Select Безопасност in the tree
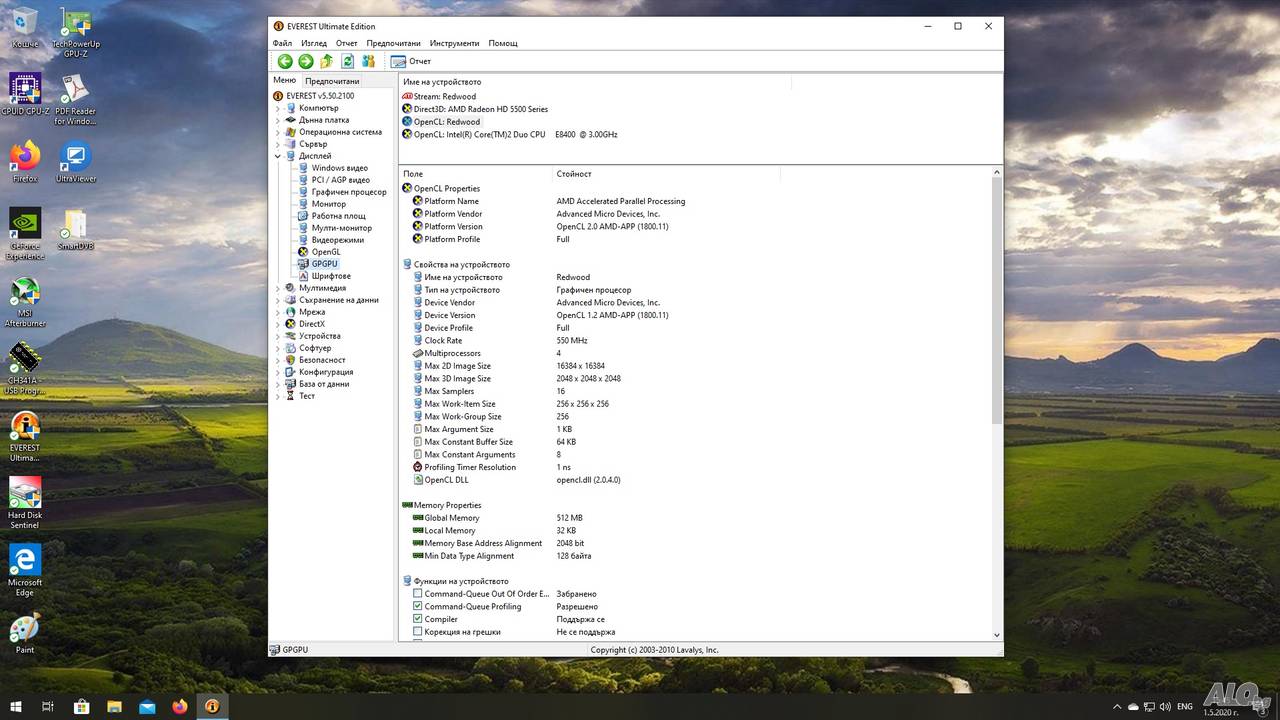1280x720 pixels. 322,360
